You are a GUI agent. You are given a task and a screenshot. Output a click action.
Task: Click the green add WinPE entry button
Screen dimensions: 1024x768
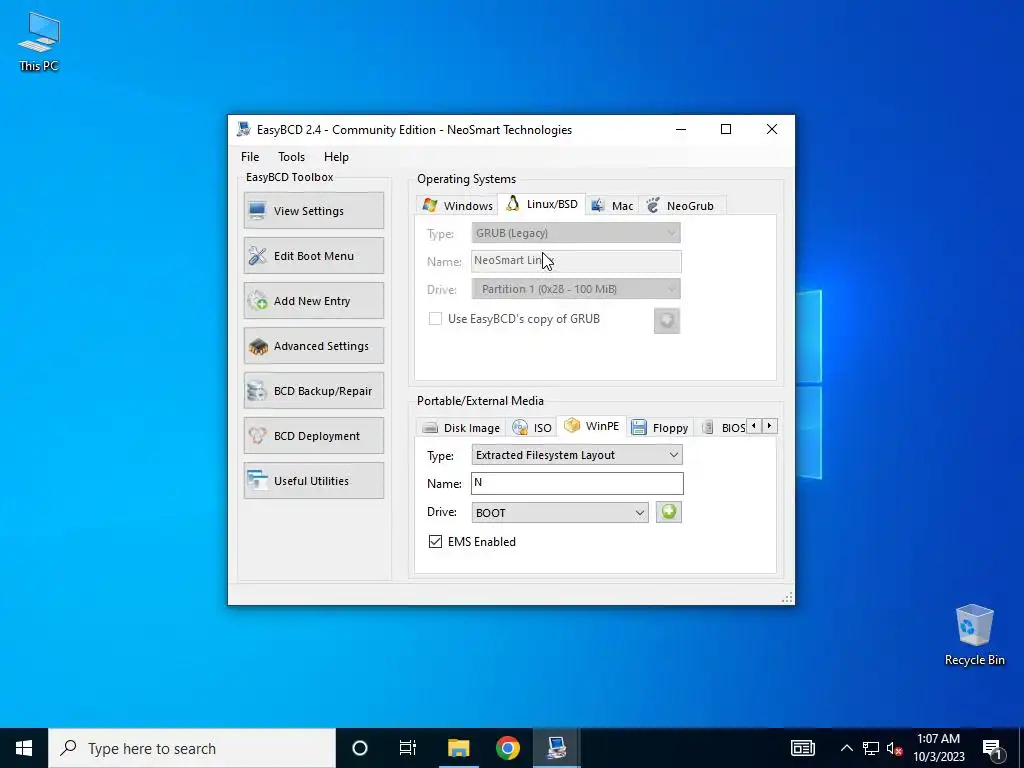point(669,512)
